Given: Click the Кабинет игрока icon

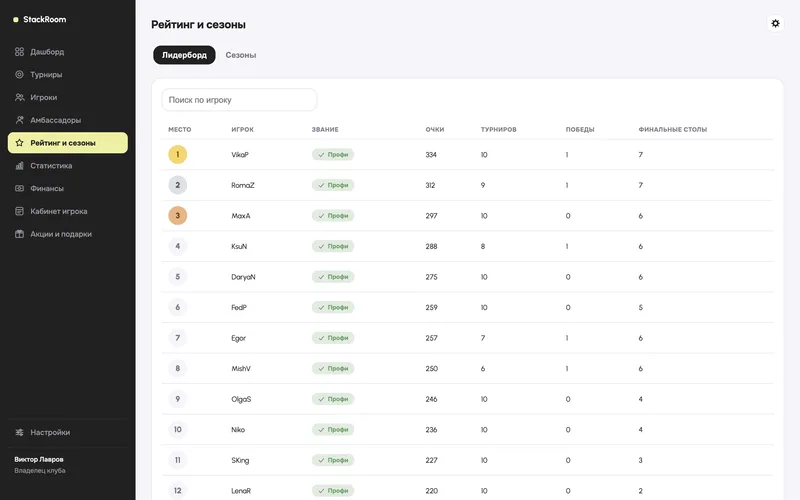Looking at the screenshot, I should point(19,211).
